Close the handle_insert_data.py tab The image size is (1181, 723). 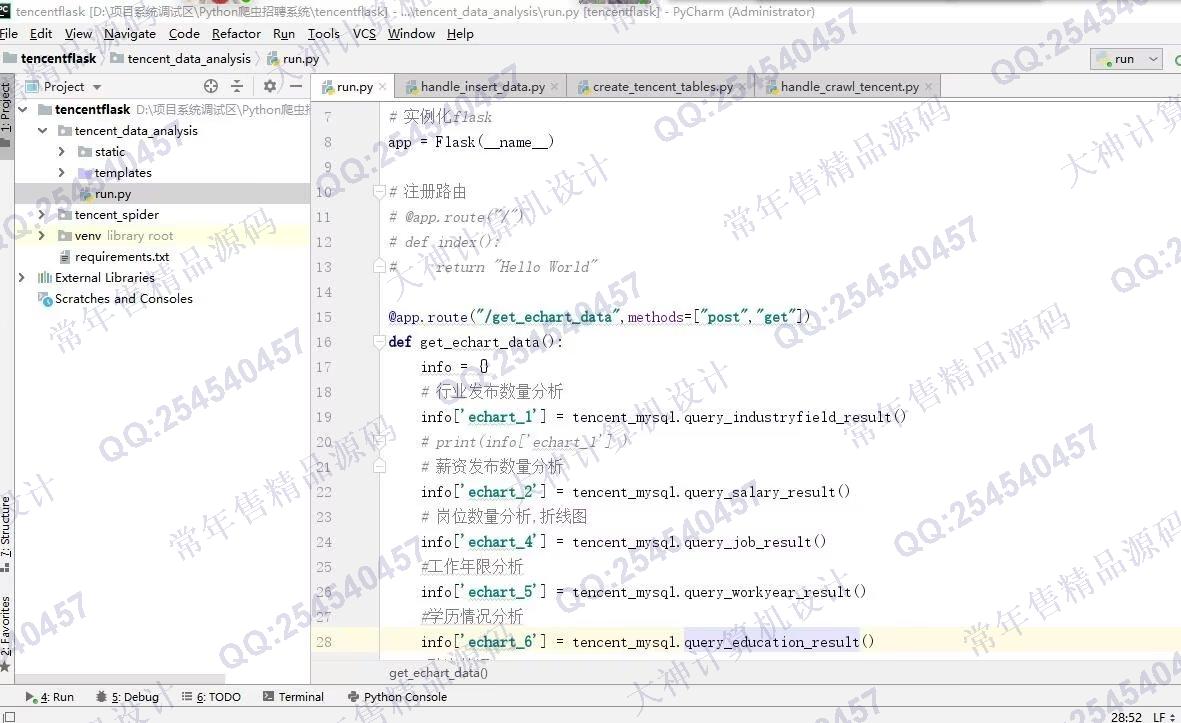[x=555, y=87]
